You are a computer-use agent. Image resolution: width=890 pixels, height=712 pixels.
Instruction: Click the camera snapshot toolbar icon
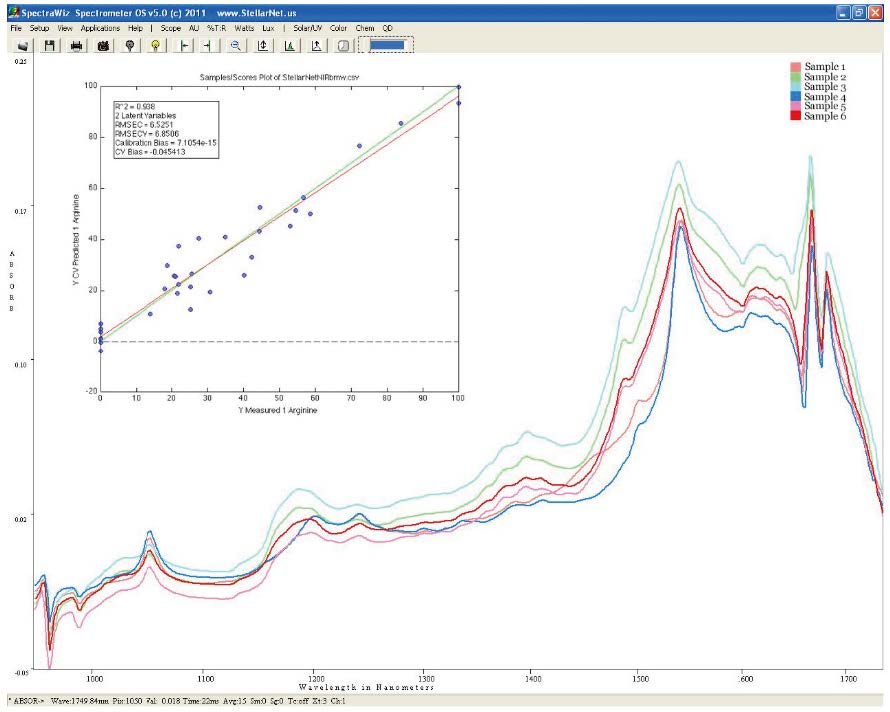coord(102,45)
